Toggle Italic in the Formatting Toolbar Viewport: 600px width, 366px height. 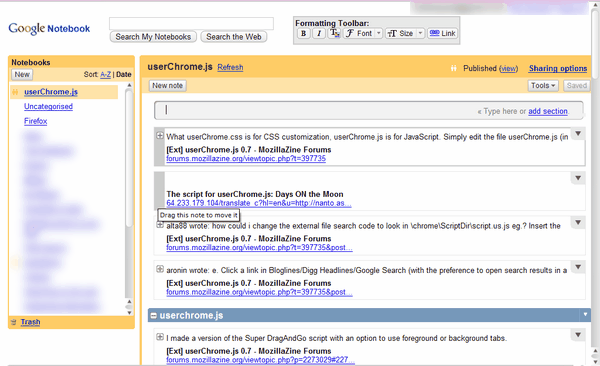point(319,34)
